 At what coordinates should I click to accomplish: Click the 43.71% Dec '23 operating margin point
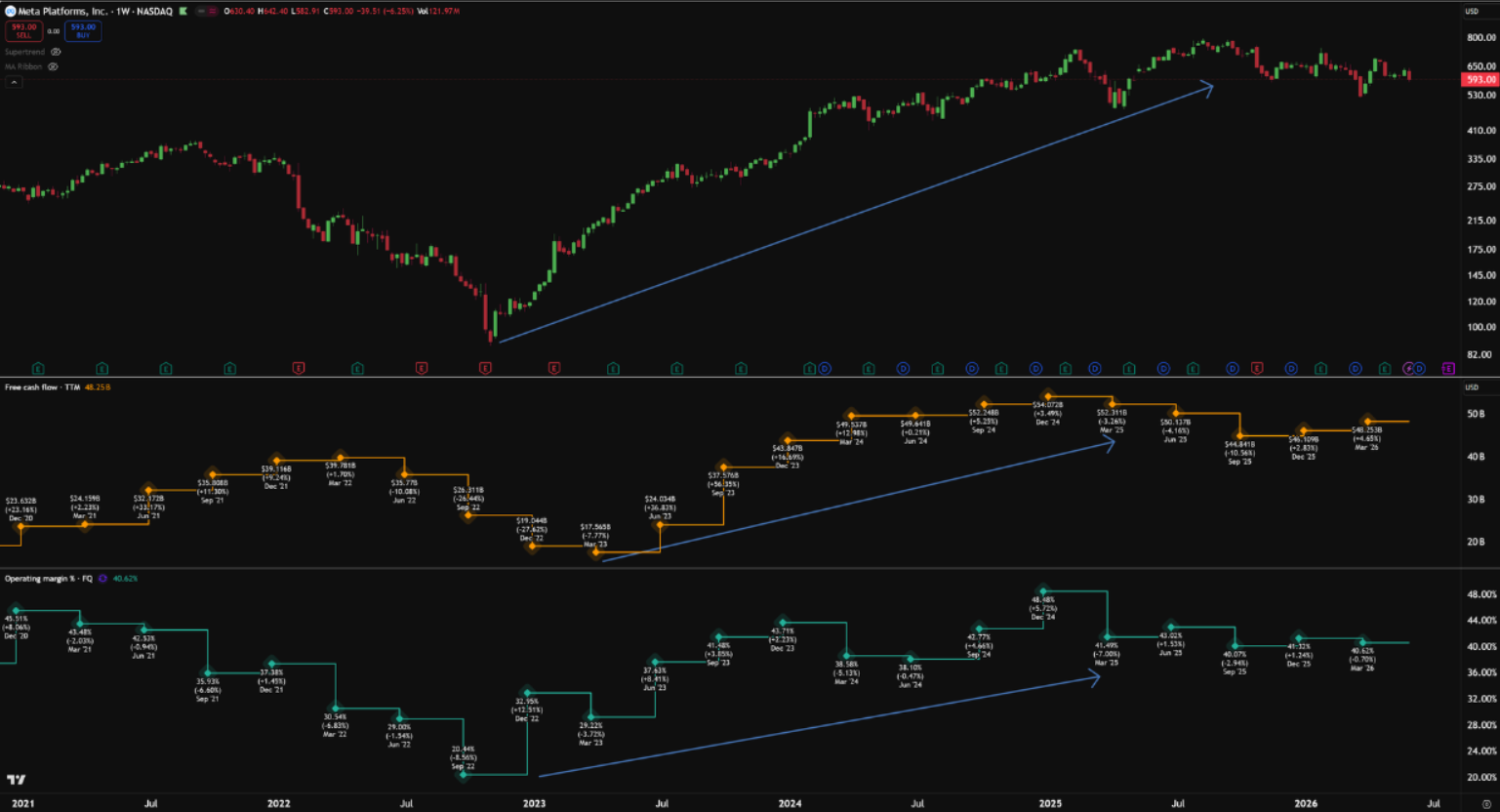783,622
